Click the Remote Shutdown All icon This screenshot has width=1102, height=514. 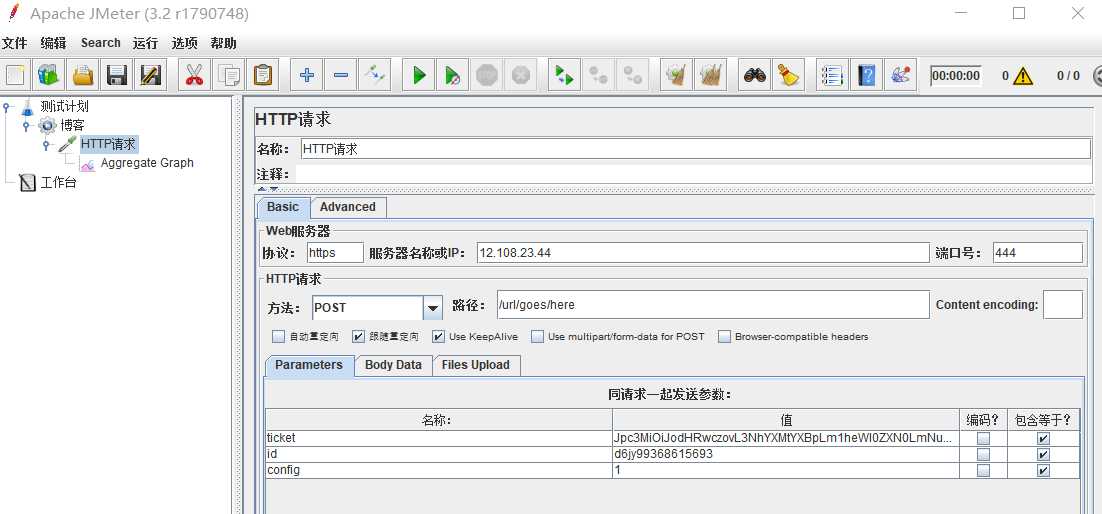point(632,75)
